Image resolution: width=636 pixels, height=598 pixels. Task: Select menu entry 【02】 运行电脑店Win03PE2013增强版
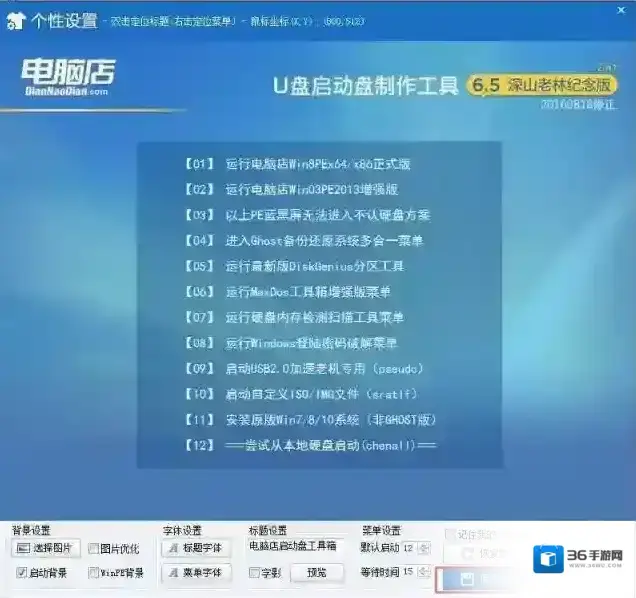(292, 189)
